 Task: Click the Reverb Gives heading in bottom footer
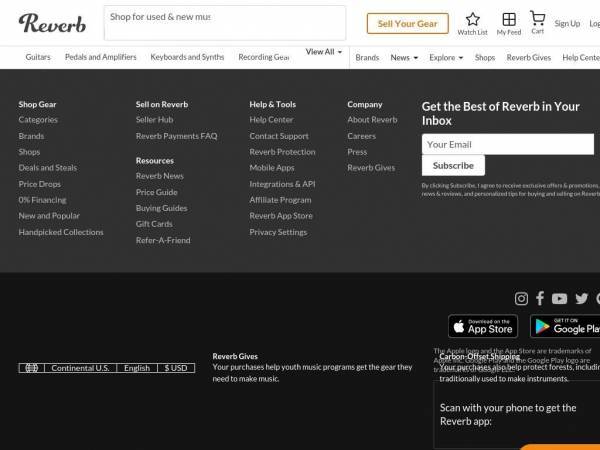(x=235, y=356)
